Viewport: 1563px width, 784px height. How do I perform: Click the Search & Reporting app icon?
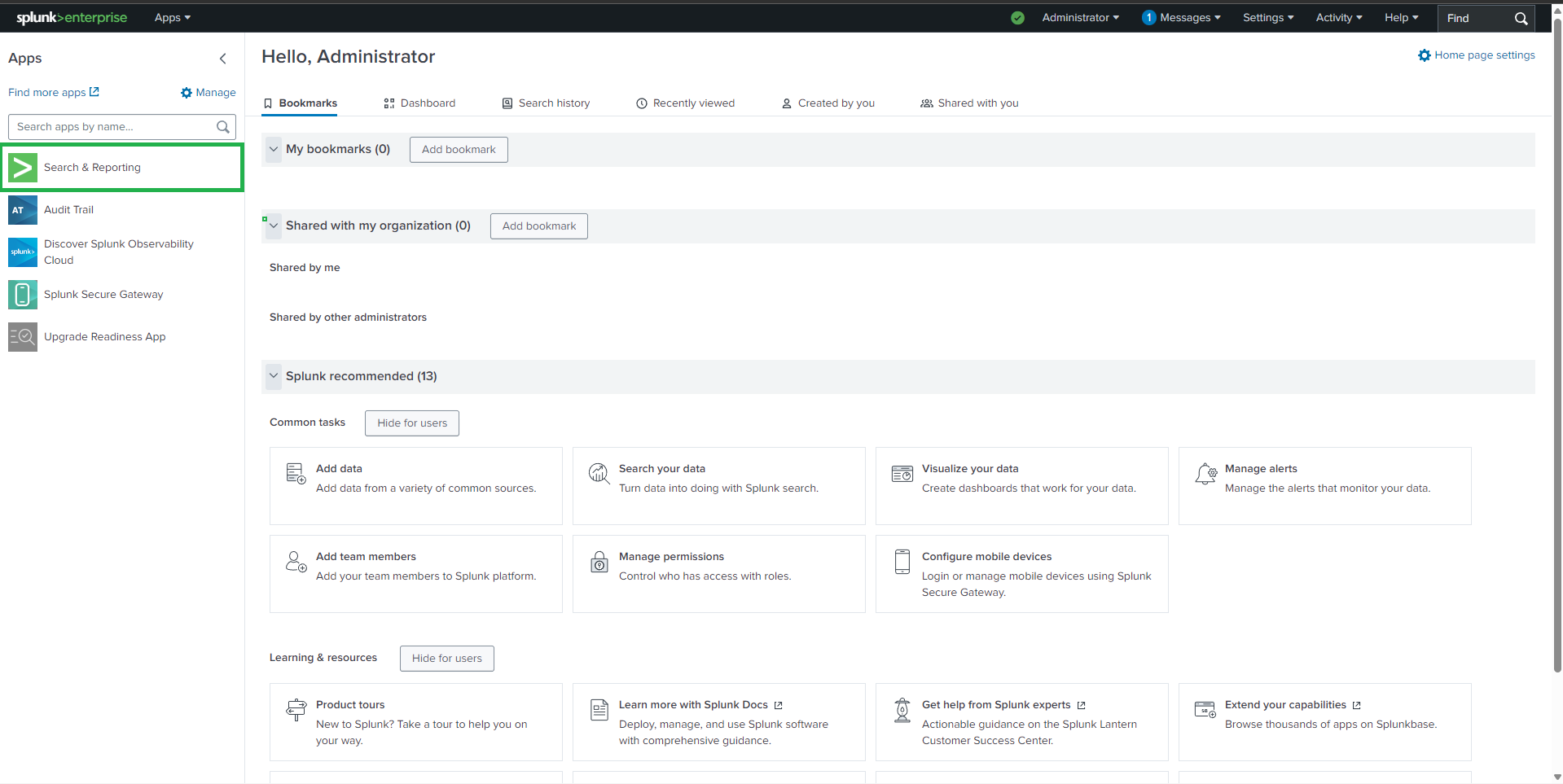click(x=23, y=168)
